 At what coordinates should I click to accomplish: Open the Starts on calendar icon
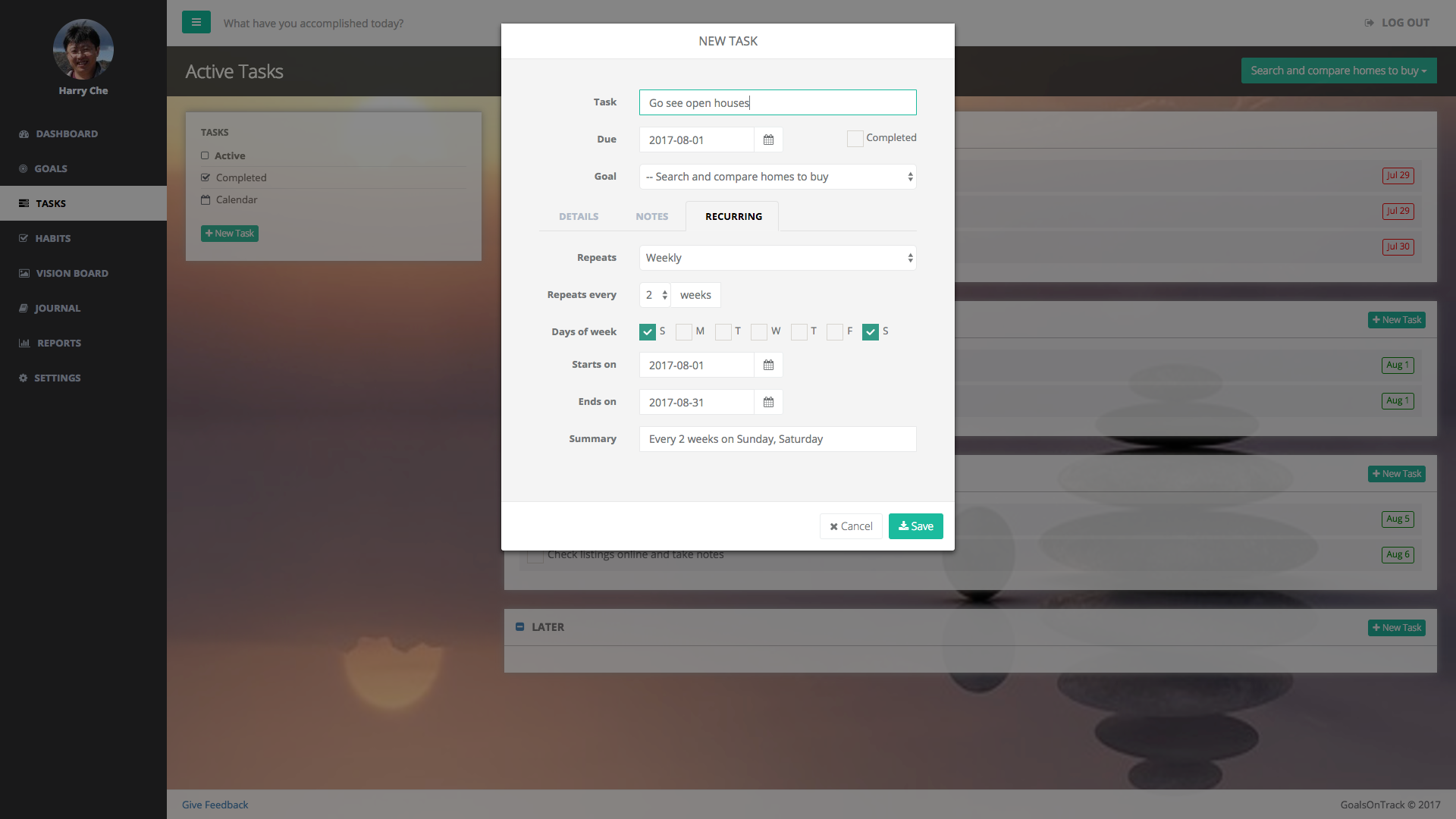coord(768,365)
